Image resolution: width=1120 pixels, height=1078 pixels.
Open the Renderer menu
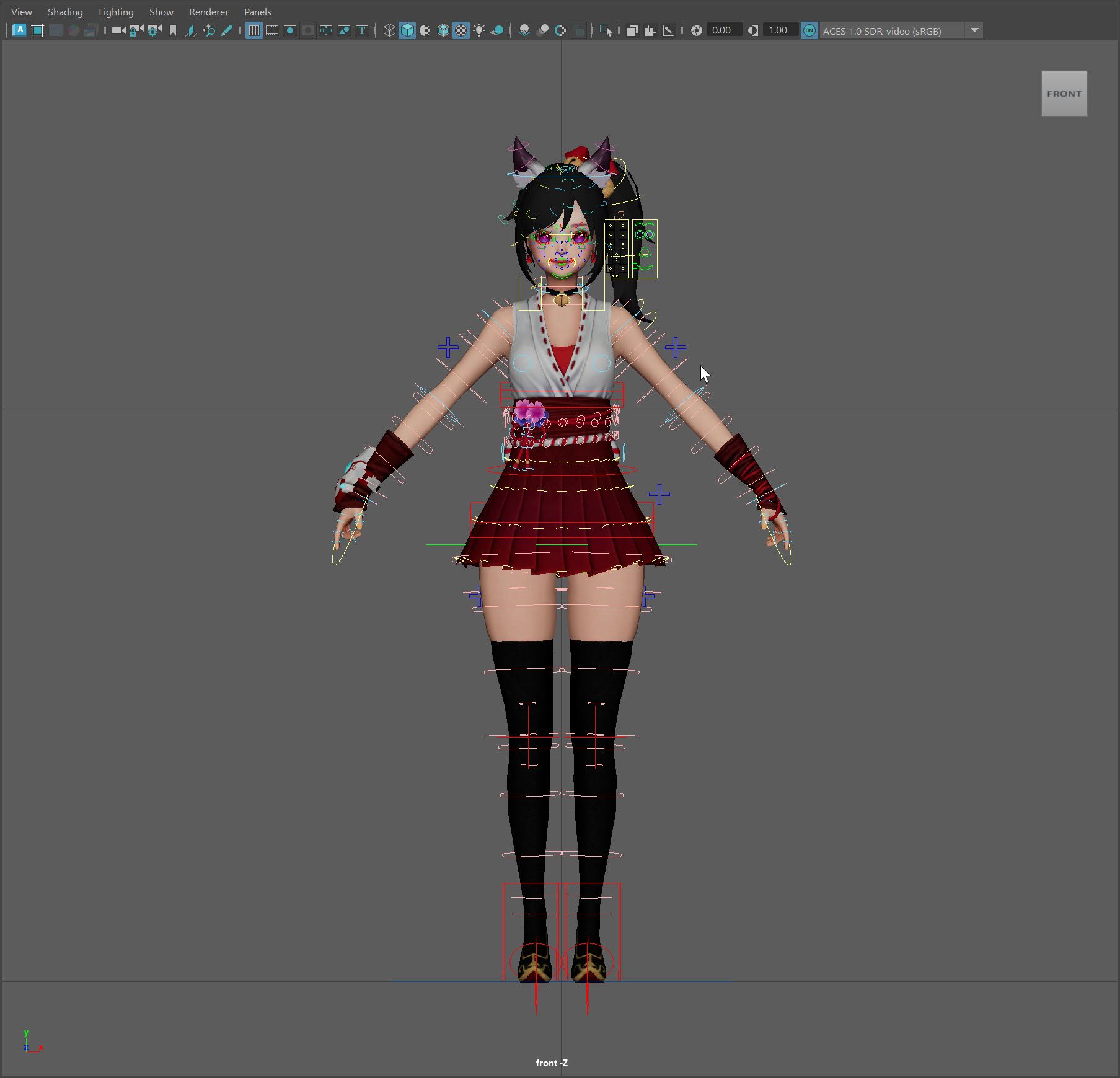pyautogui.click(x=208, y=12)
